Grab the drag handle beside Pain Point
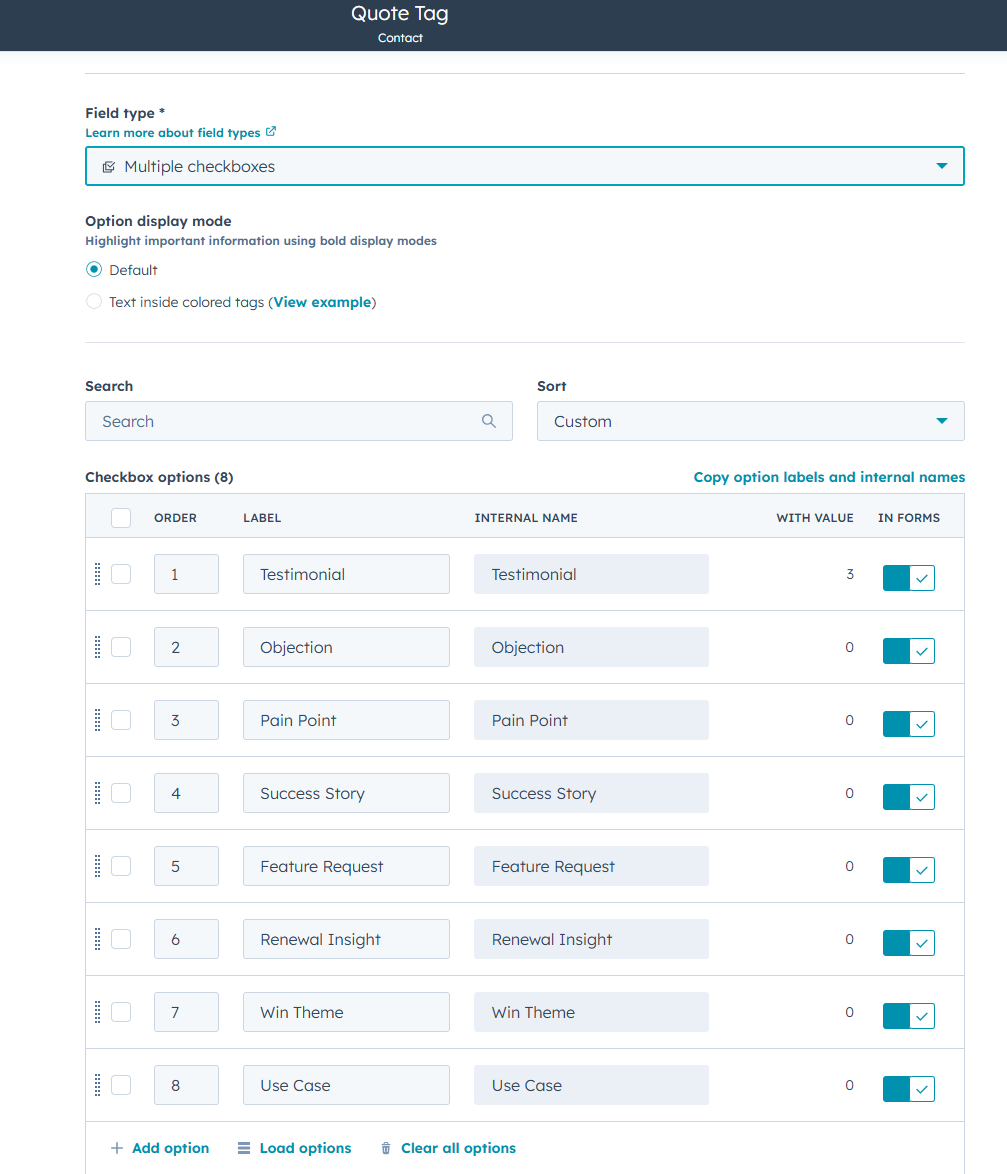The image size is (1007, 1174). pyautogui.click(x=97, y=720)
